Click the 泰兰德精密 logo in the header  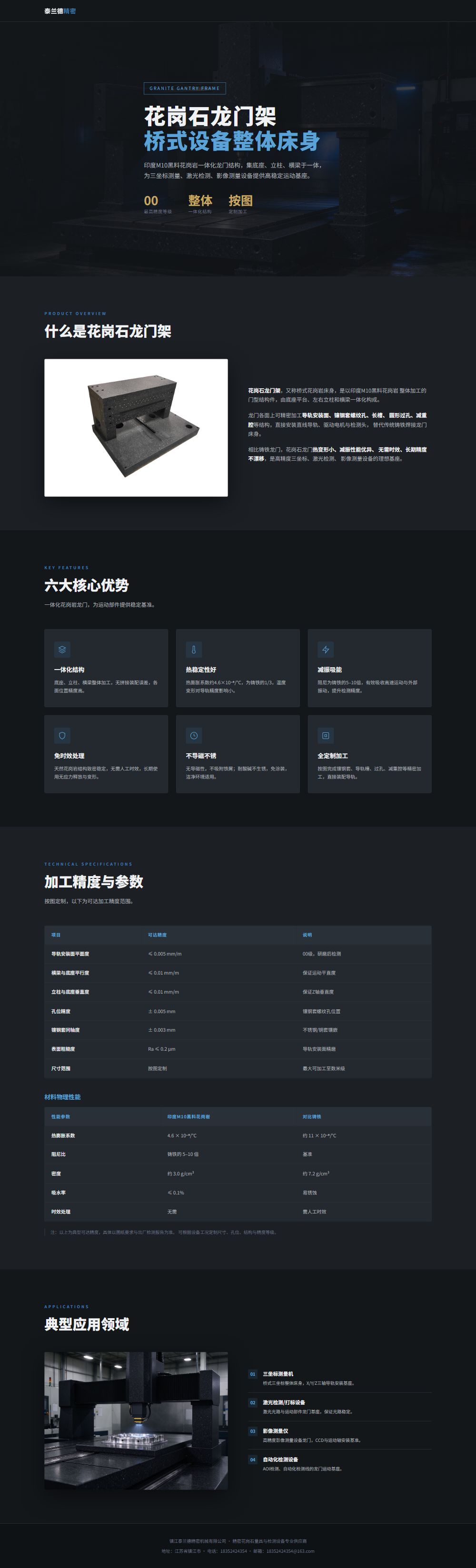pyautogui.click(x=60, y=11)
